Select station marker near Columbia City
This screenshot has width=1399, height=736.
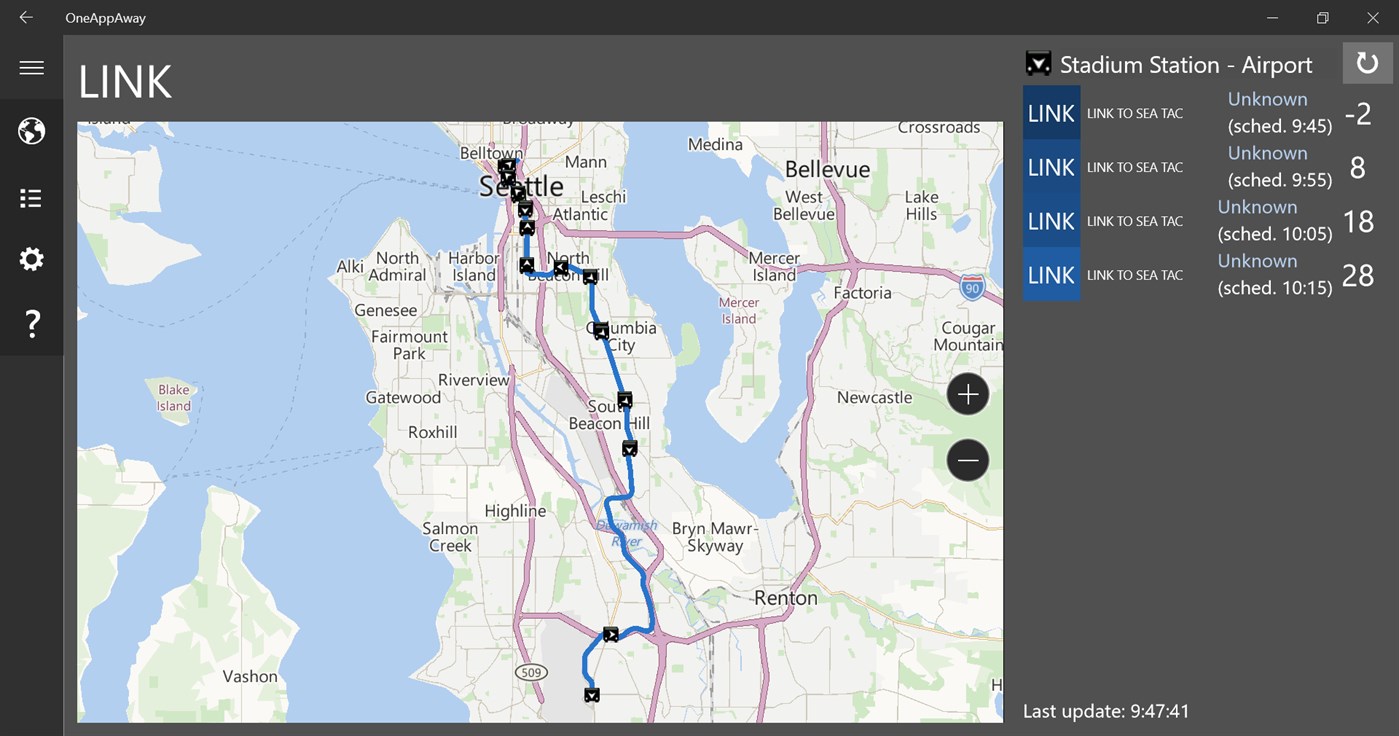point(601,331)
